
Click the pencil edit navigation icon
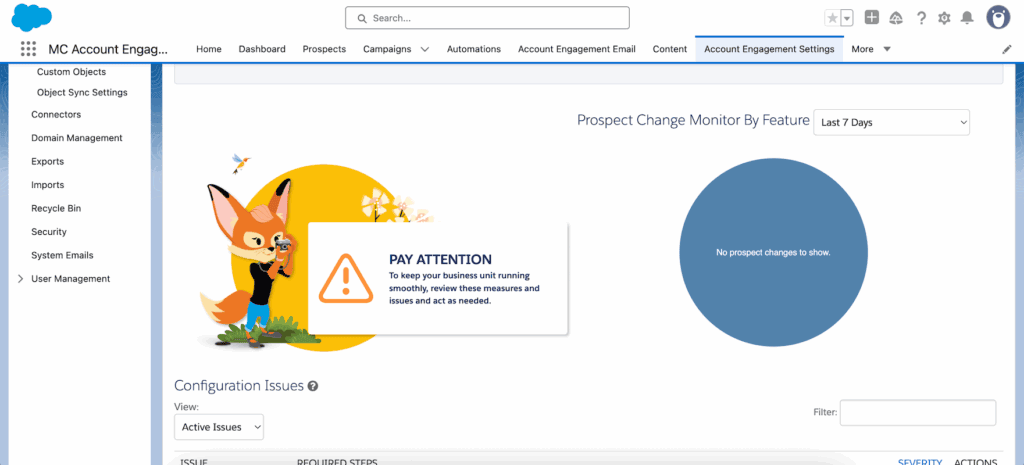point(1006,49)
